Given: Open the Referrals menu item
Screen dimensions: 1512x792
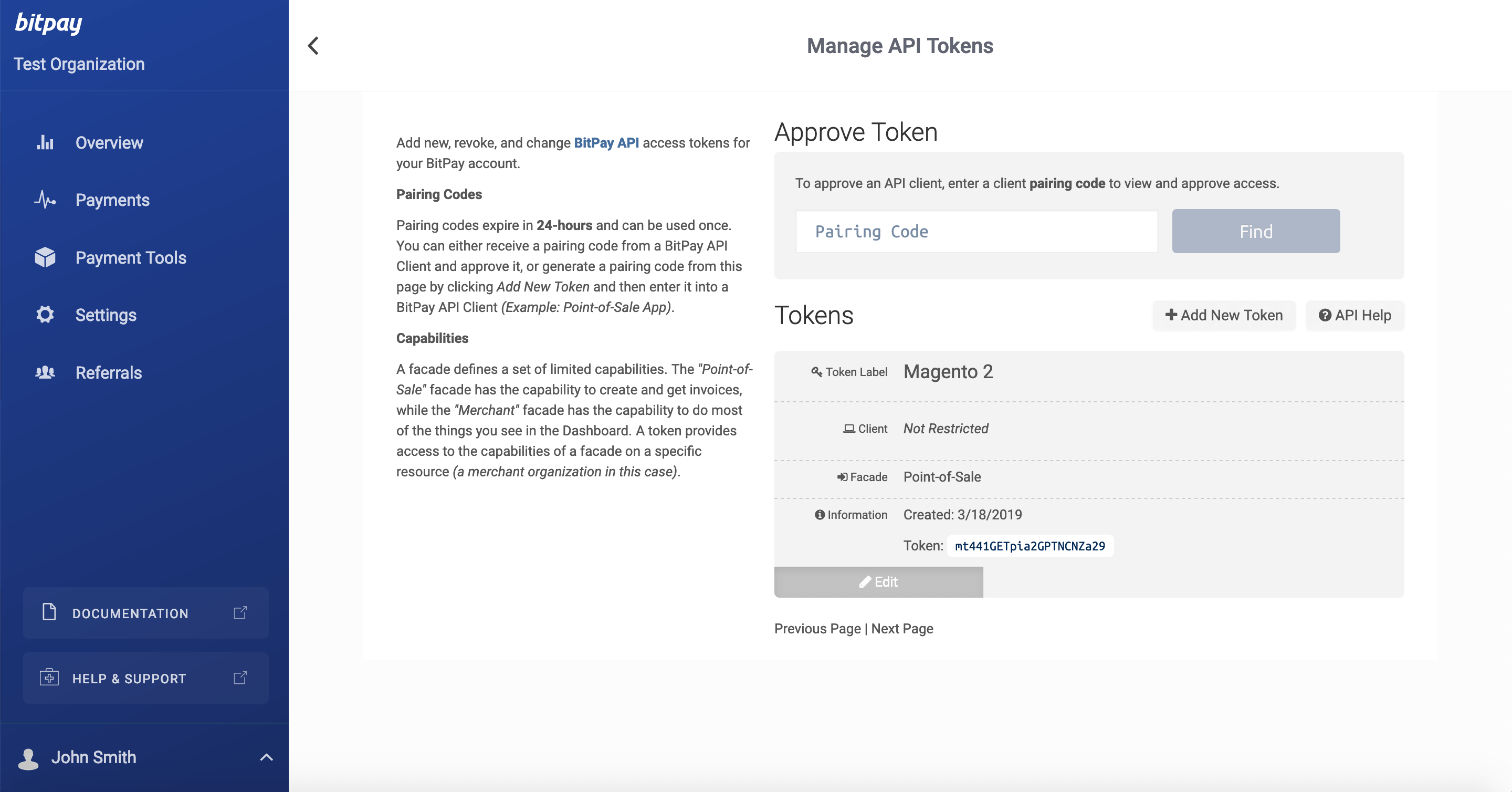Looking at the screenshot, I should coord(109,373).
